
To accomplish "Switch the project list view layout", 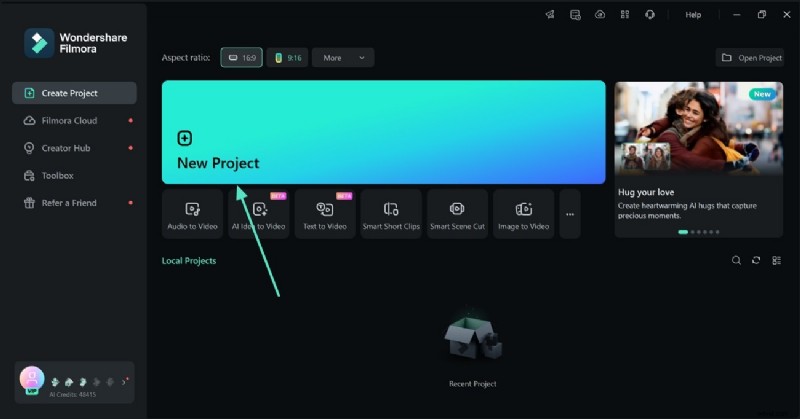I will (x=776, y=261).
